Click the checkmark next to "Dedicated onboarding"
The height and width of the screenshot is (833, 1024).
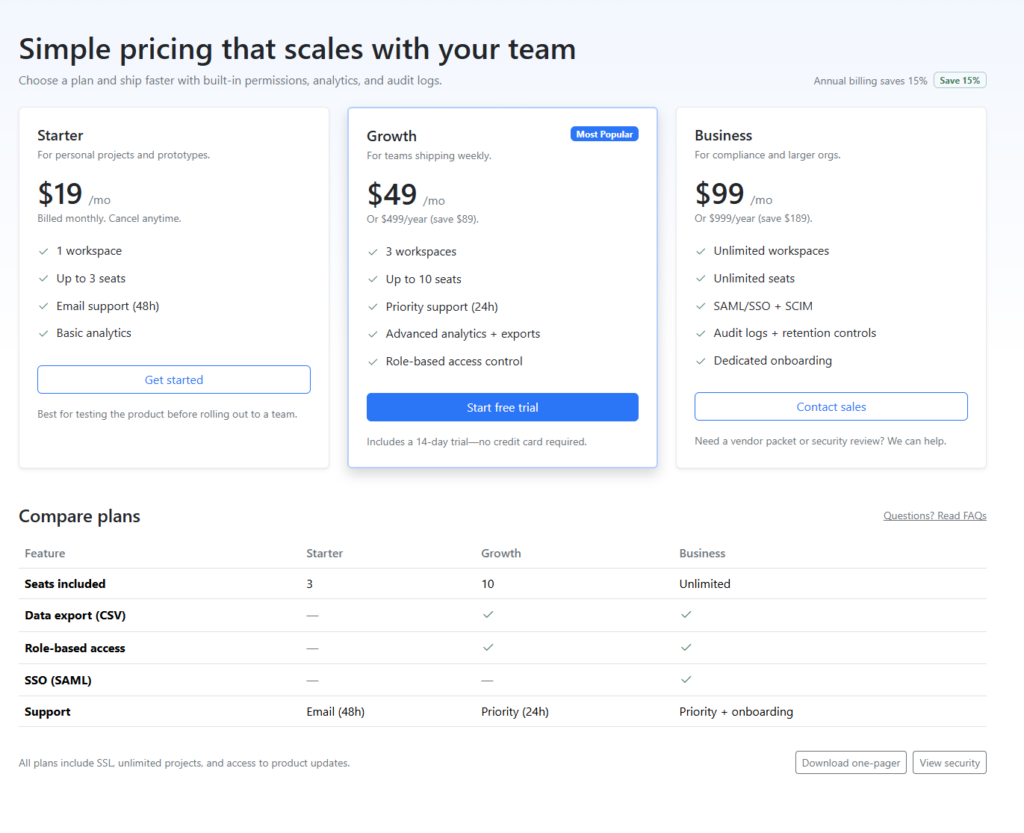[701, 361]
